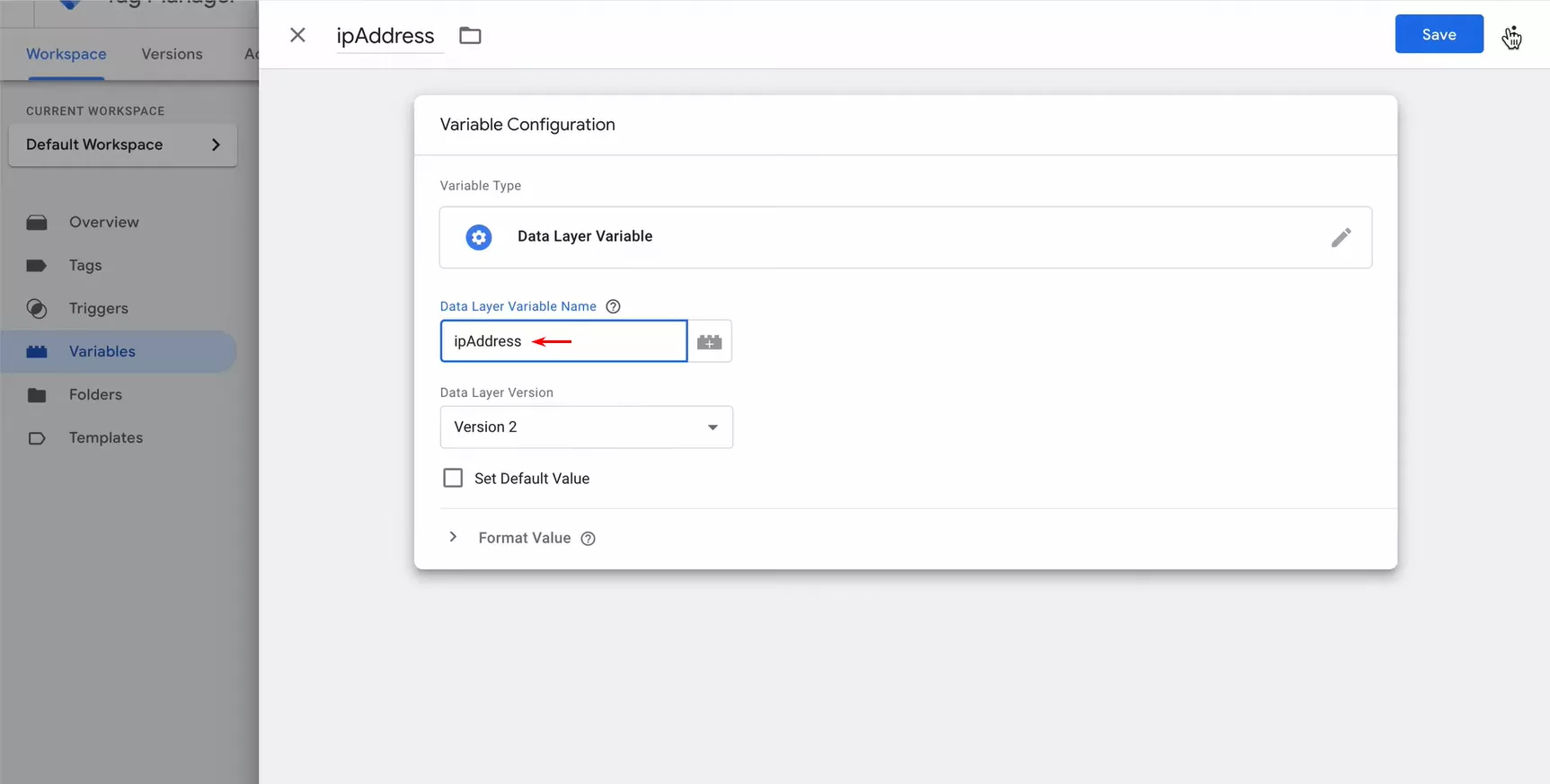The height and width of the screenshot is (784, 1550).
Task: Expand the Format Value section
Action: (453, 537)
